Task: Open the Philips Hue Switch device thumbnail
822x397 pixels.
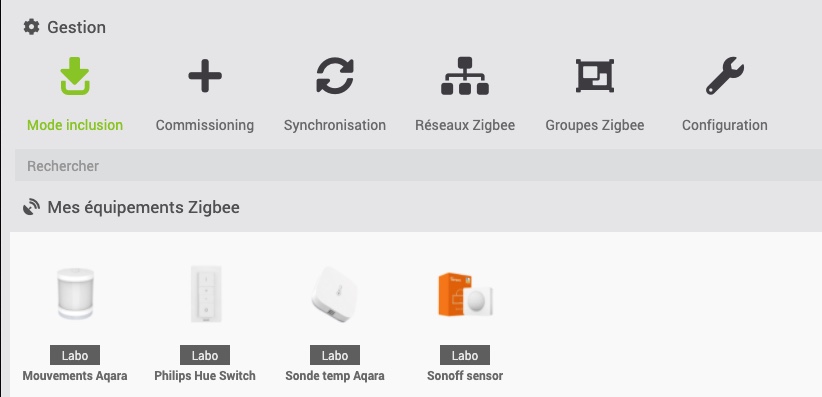Action: pyautogui.click(x=206, y=294)
